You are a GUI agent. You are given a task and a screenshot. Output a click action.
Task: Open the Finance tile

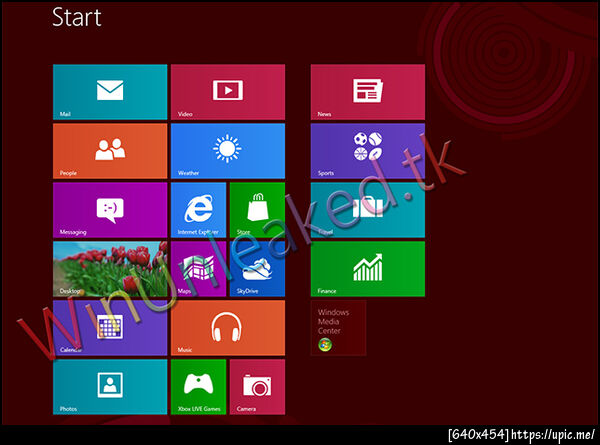(368, 269)
